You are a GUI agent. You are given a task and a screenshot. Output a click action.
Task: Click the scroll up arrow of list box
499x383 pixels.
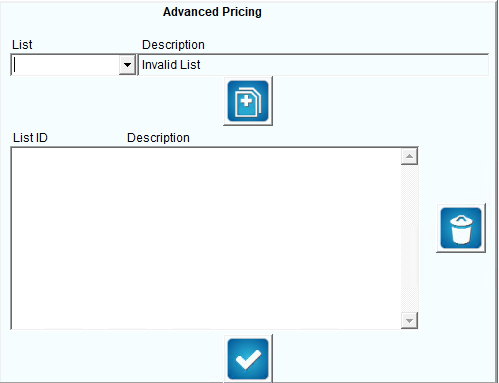(409, 156)
